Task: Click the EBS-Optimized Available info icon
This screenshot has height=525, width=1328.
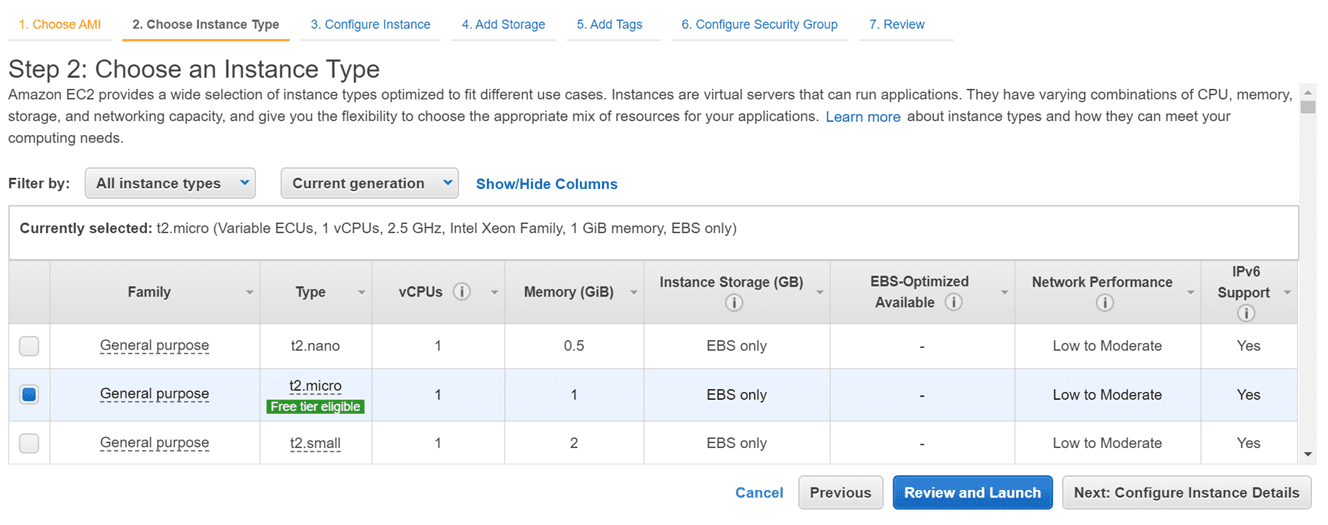Action: pyautogui.click(x=953, y=303)
